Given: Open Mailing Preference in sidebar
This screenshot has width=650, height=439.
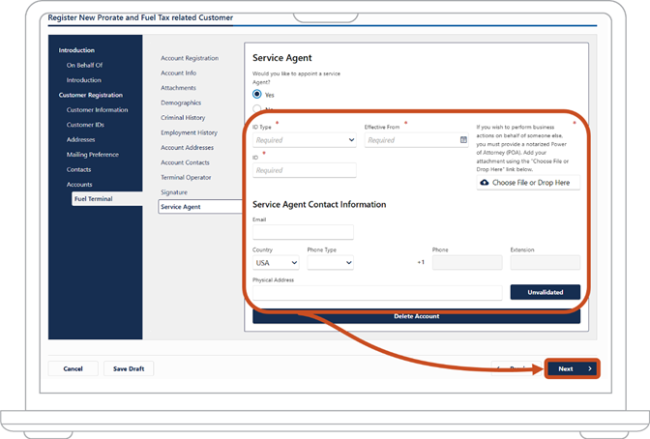Looking at the screenshot, I should point(92,155).
